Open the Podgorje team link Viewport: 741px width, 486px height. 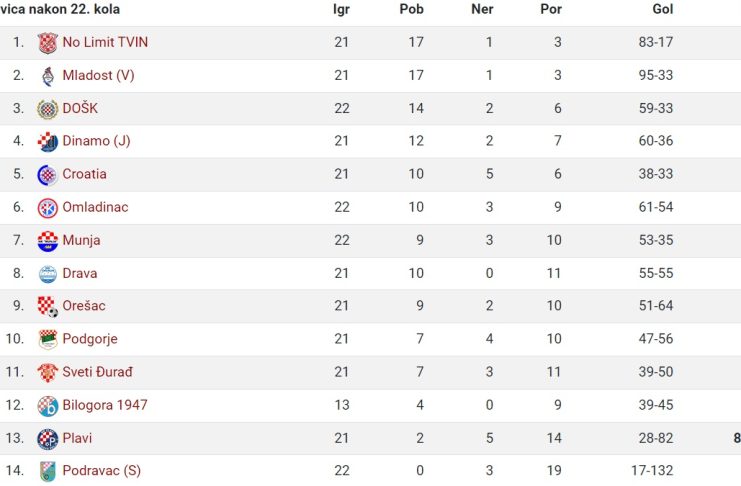(x=90, y=339)
